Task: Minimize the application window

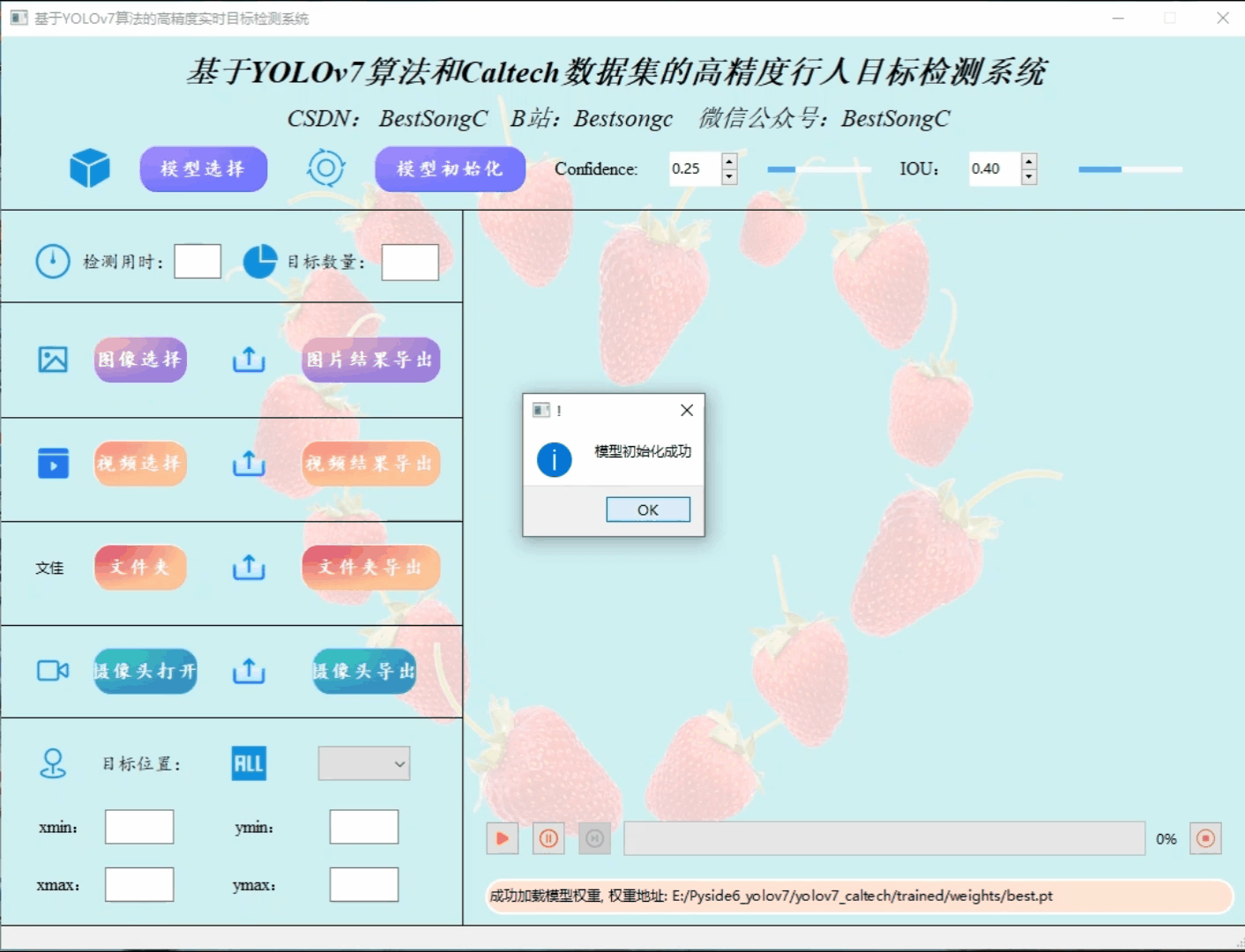Action: (1118, 18)
